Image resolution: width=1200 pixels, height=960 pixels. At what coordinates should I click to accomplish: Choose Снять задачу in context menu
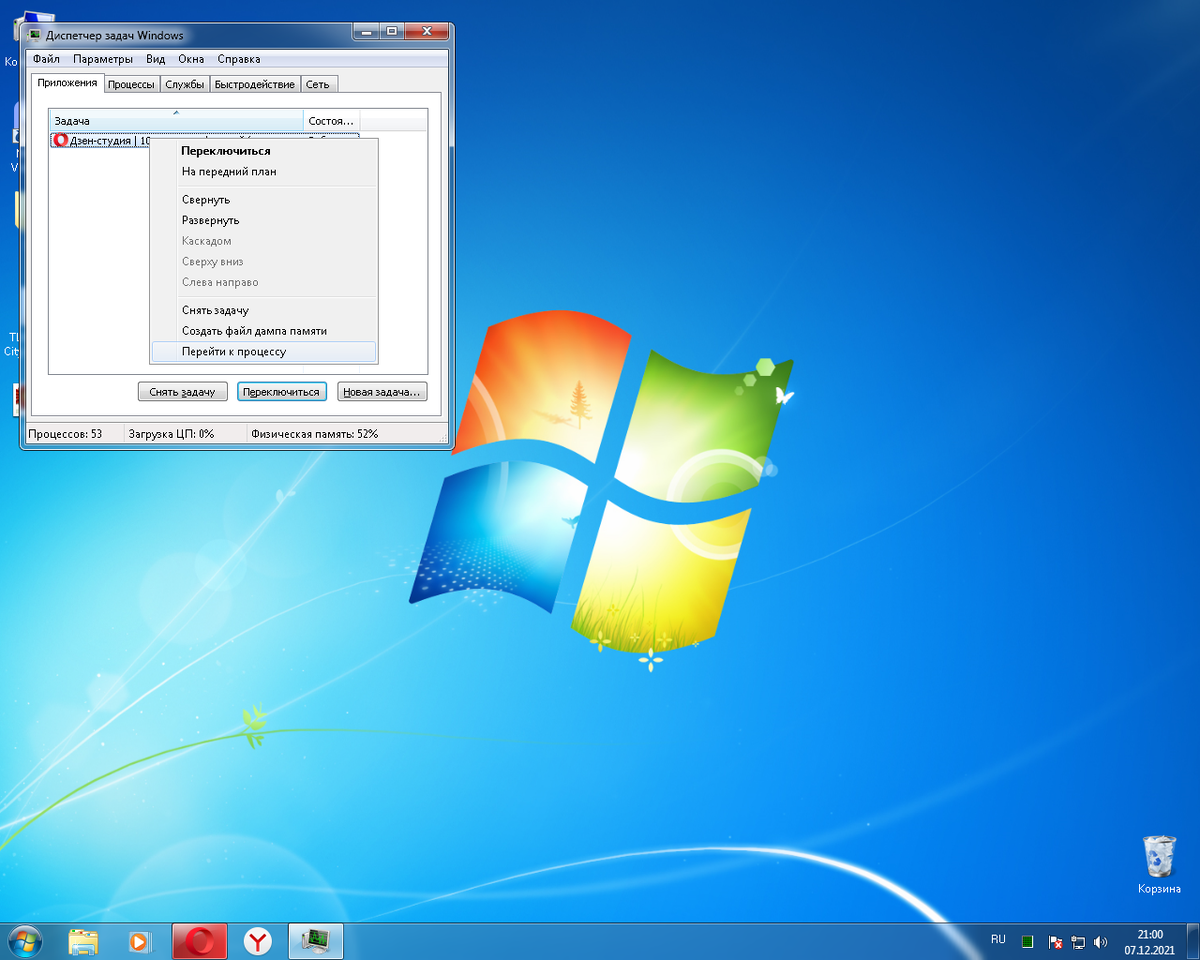coord(264,310)
